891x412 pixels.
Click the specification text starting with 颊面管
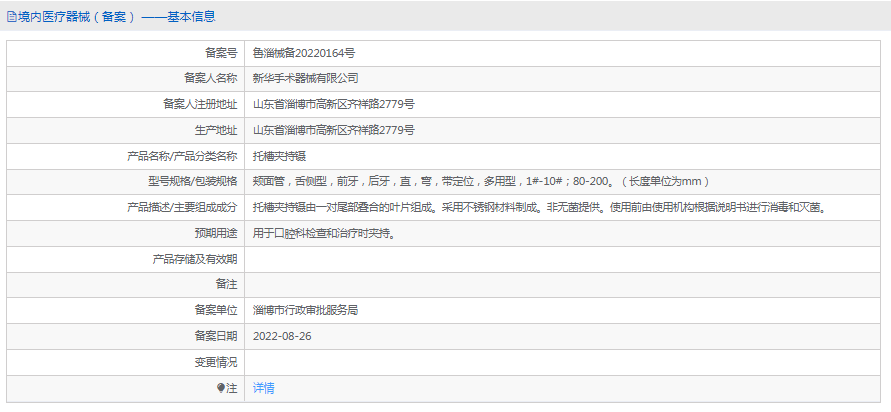(x=481, y=182)
